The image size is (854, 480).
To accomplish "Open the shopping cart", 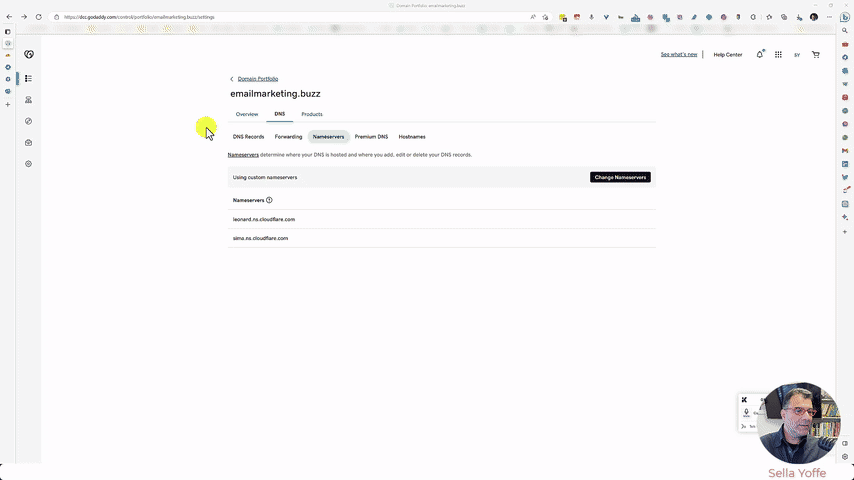I will click(x=815, y=54).
